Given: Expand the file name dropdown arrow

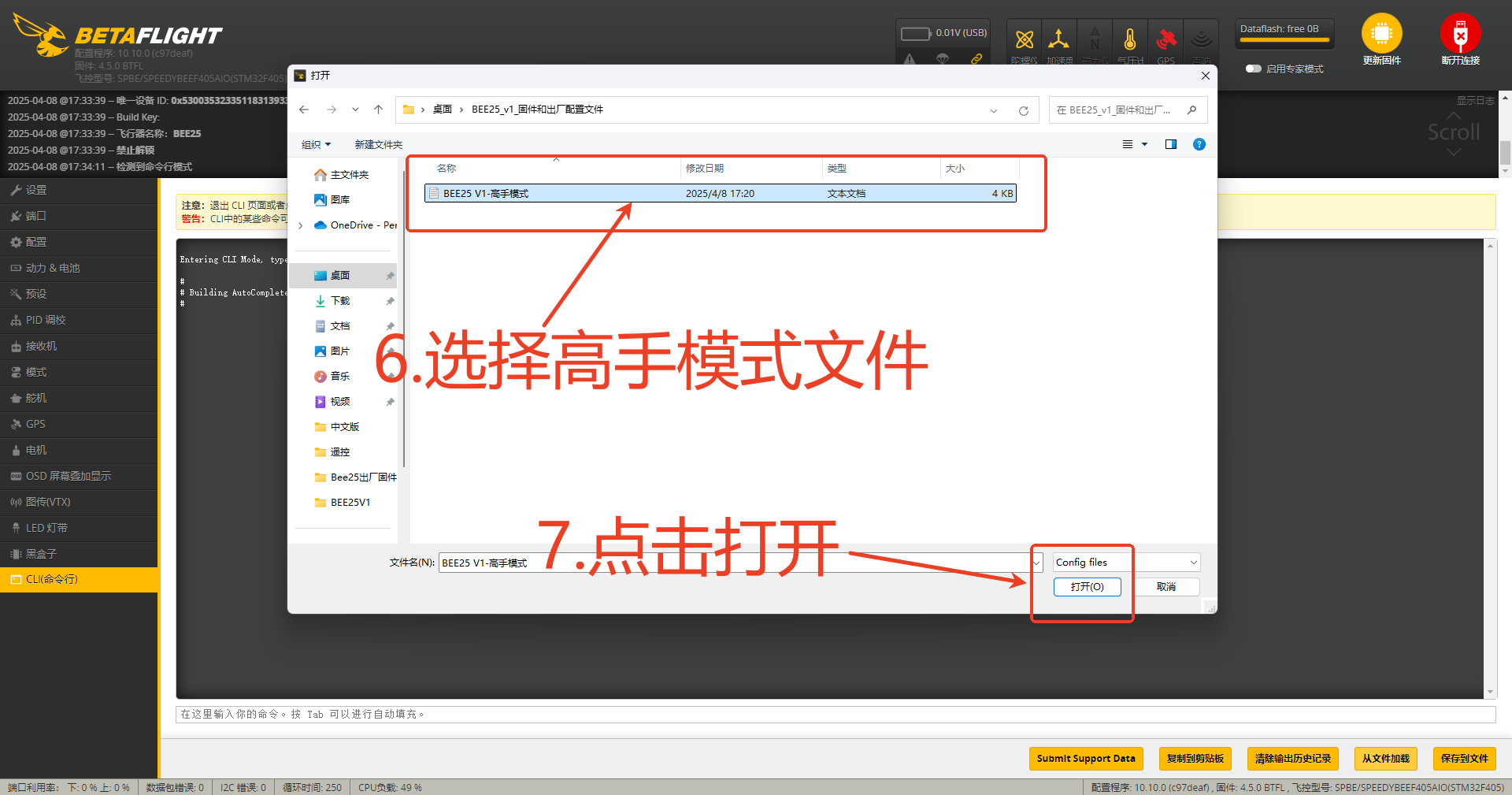Looking at the screenshot, I should (x=1037, y=563).
